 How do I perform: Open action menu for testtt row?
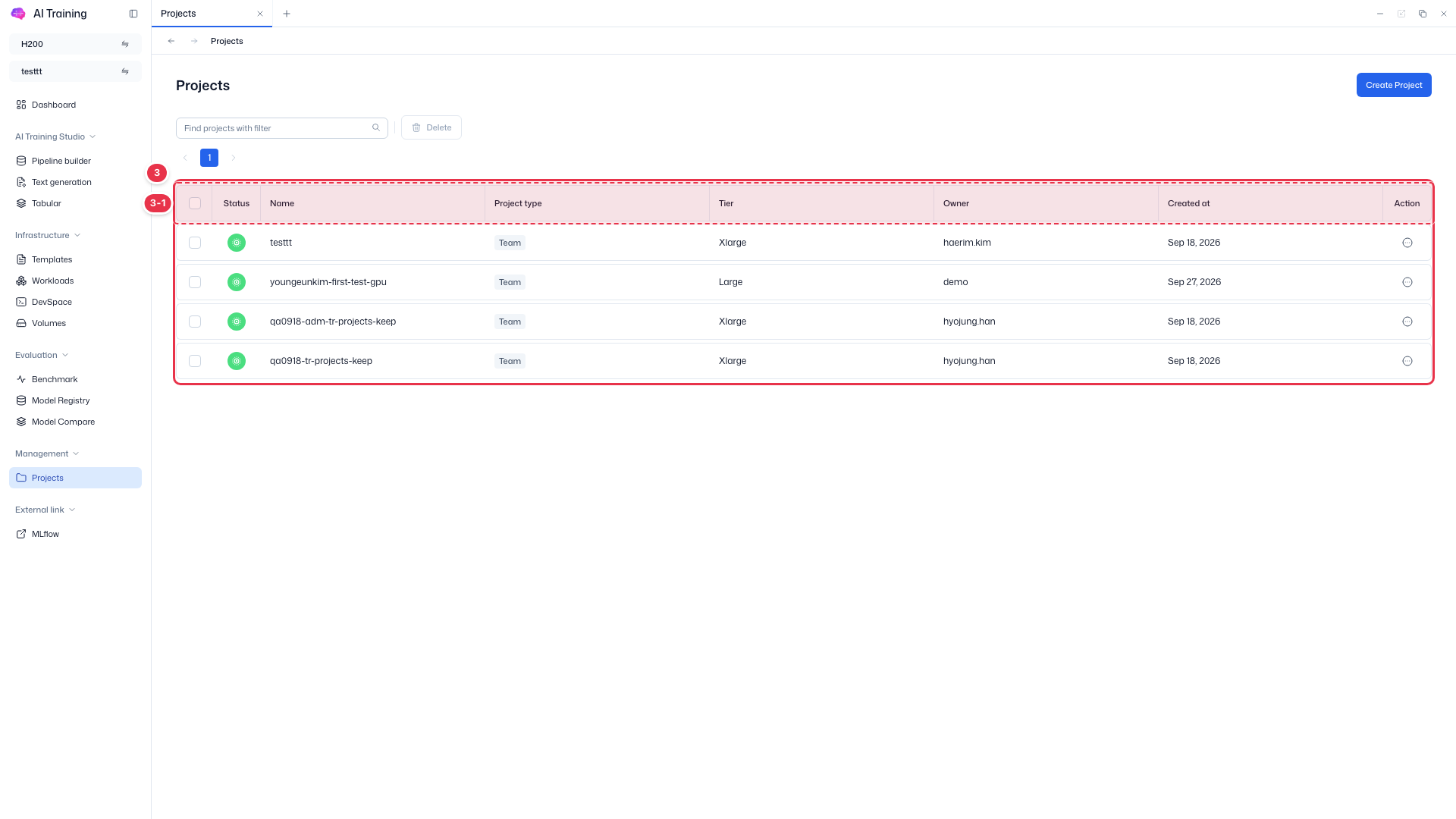tap(1407, 243)
